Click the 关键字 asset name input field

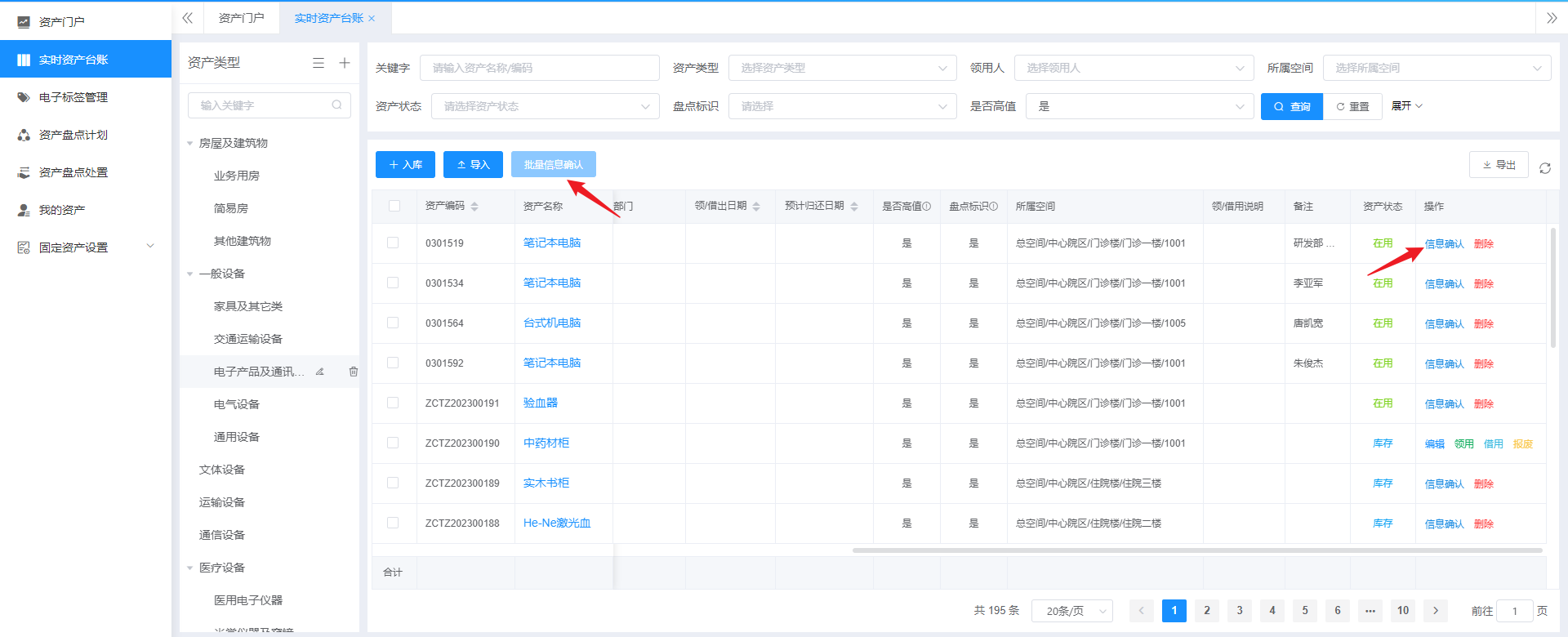click(x=539, y=68)
